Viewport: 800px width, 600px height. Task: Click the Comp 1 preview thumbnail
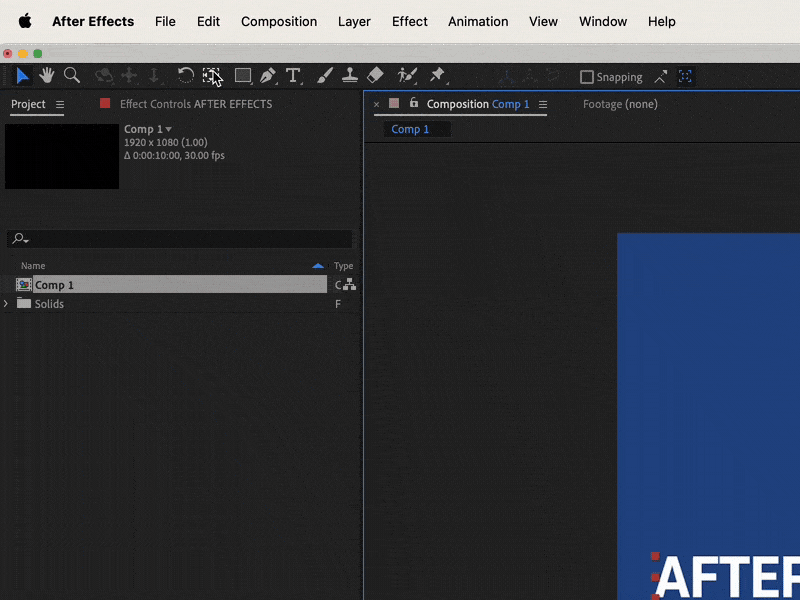(62, 157)
